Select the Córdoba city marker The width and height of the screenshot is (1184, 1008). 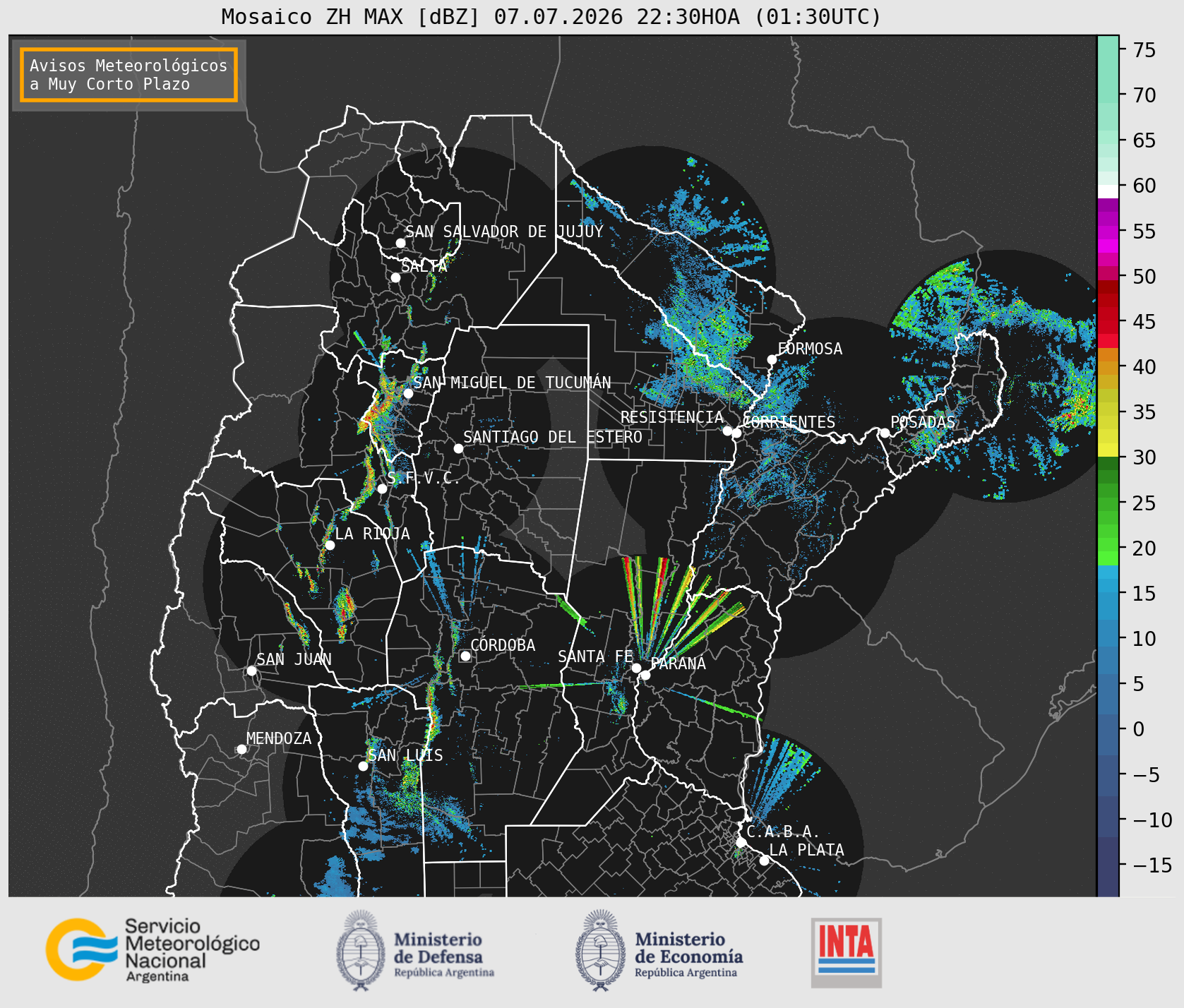[465, 656]
